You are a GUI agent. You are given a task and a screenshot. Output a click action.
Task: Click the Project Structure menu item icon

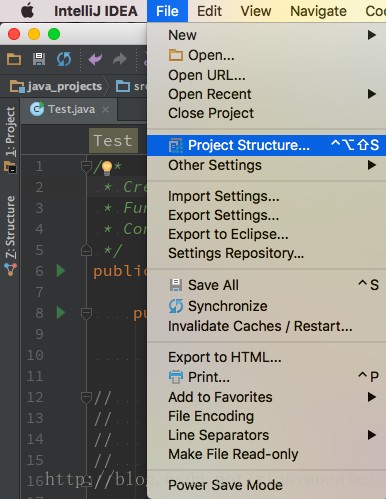click(x=175, y=146)
